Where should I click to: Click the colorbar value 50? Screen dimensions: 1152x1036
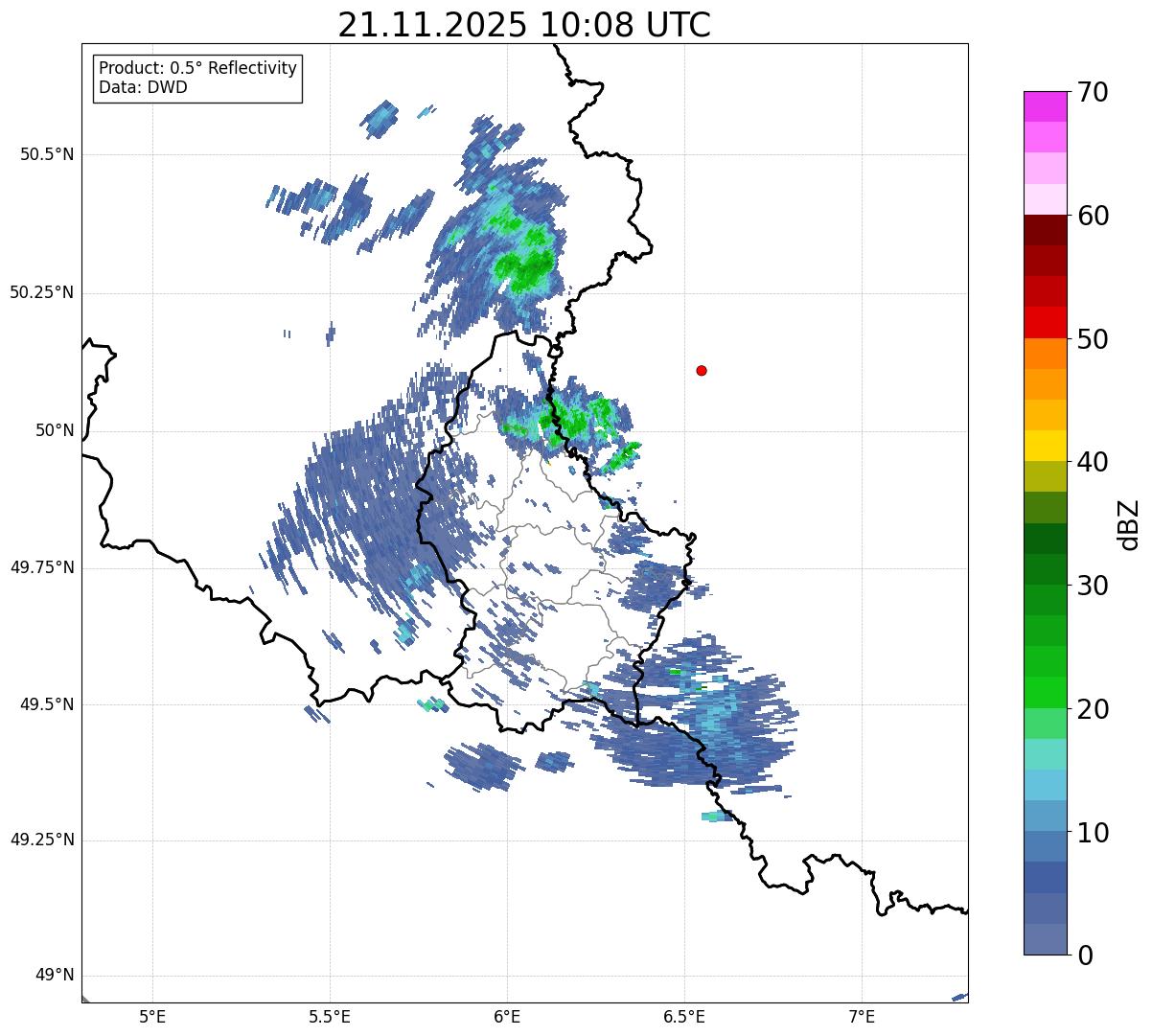click(1093, 339)
